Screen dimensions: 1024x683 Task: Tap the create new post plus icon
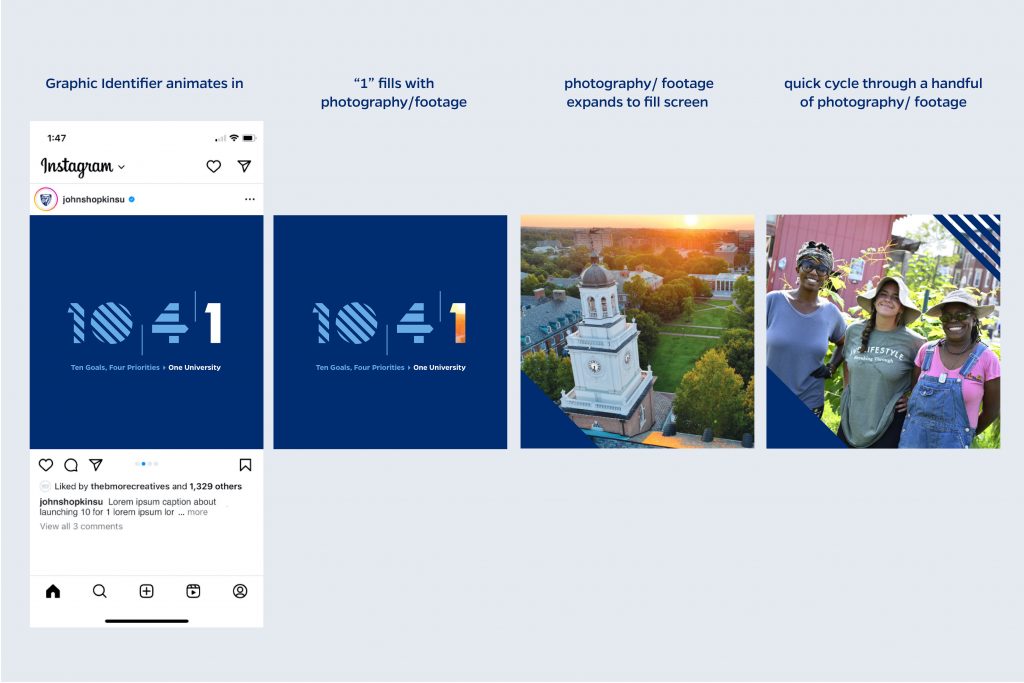tap(147, 591)
